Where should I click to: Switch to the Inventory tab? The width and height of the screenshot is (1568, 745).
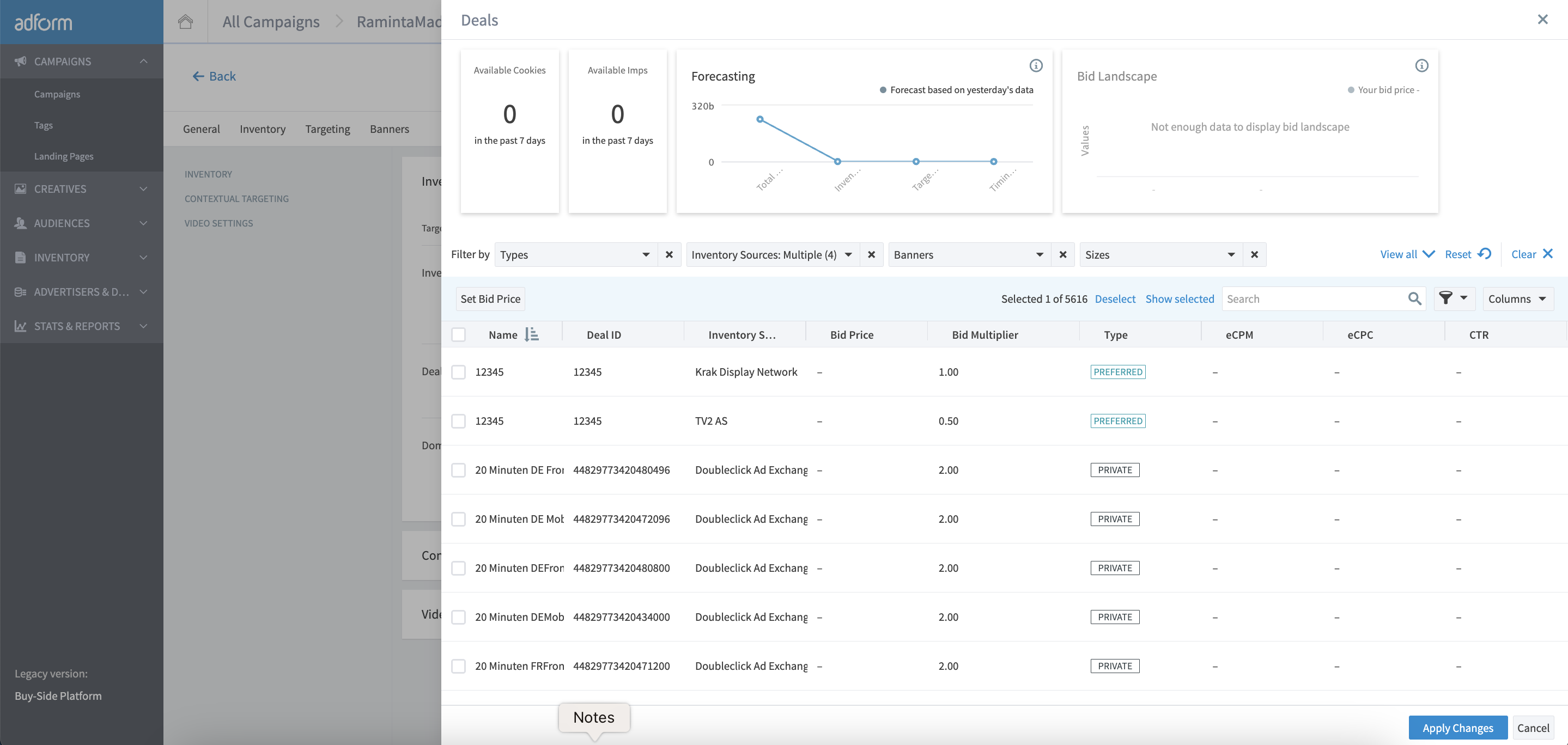coord(263,129)
